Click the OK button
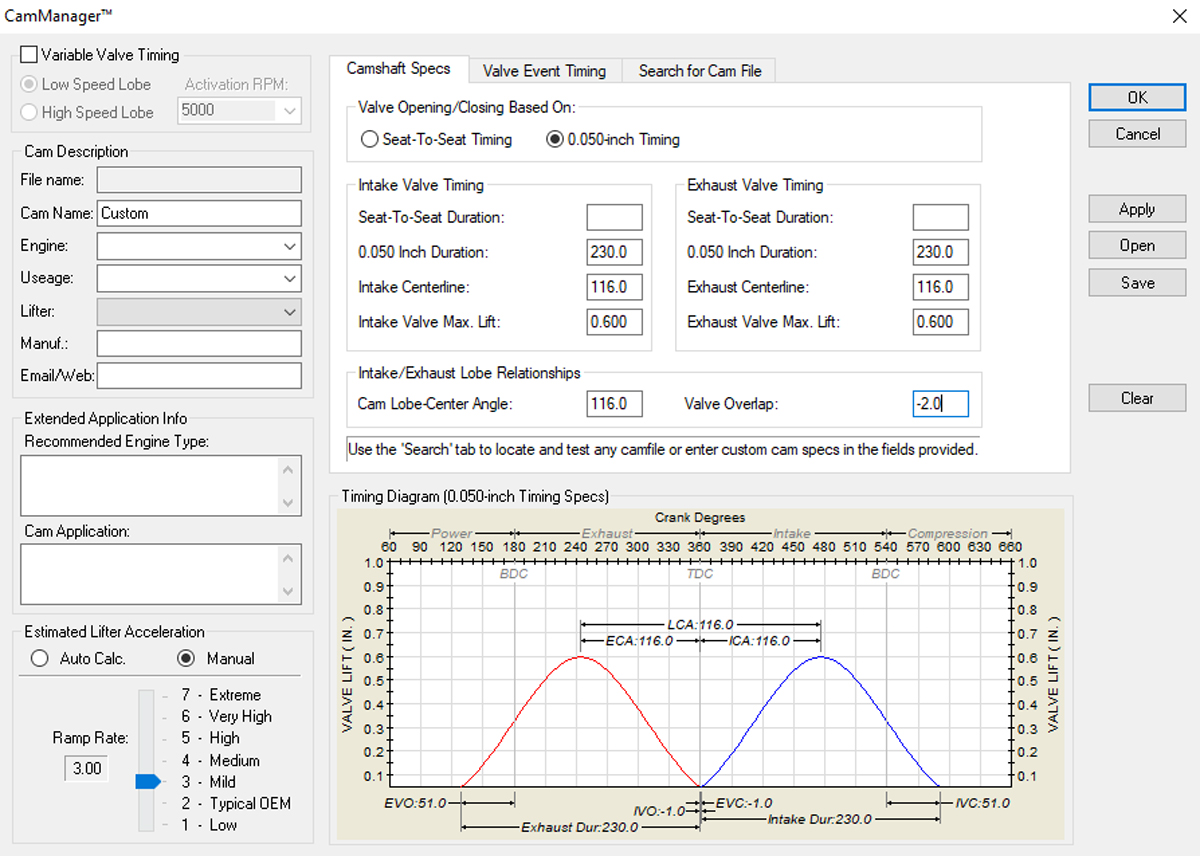 (1137, 98)
